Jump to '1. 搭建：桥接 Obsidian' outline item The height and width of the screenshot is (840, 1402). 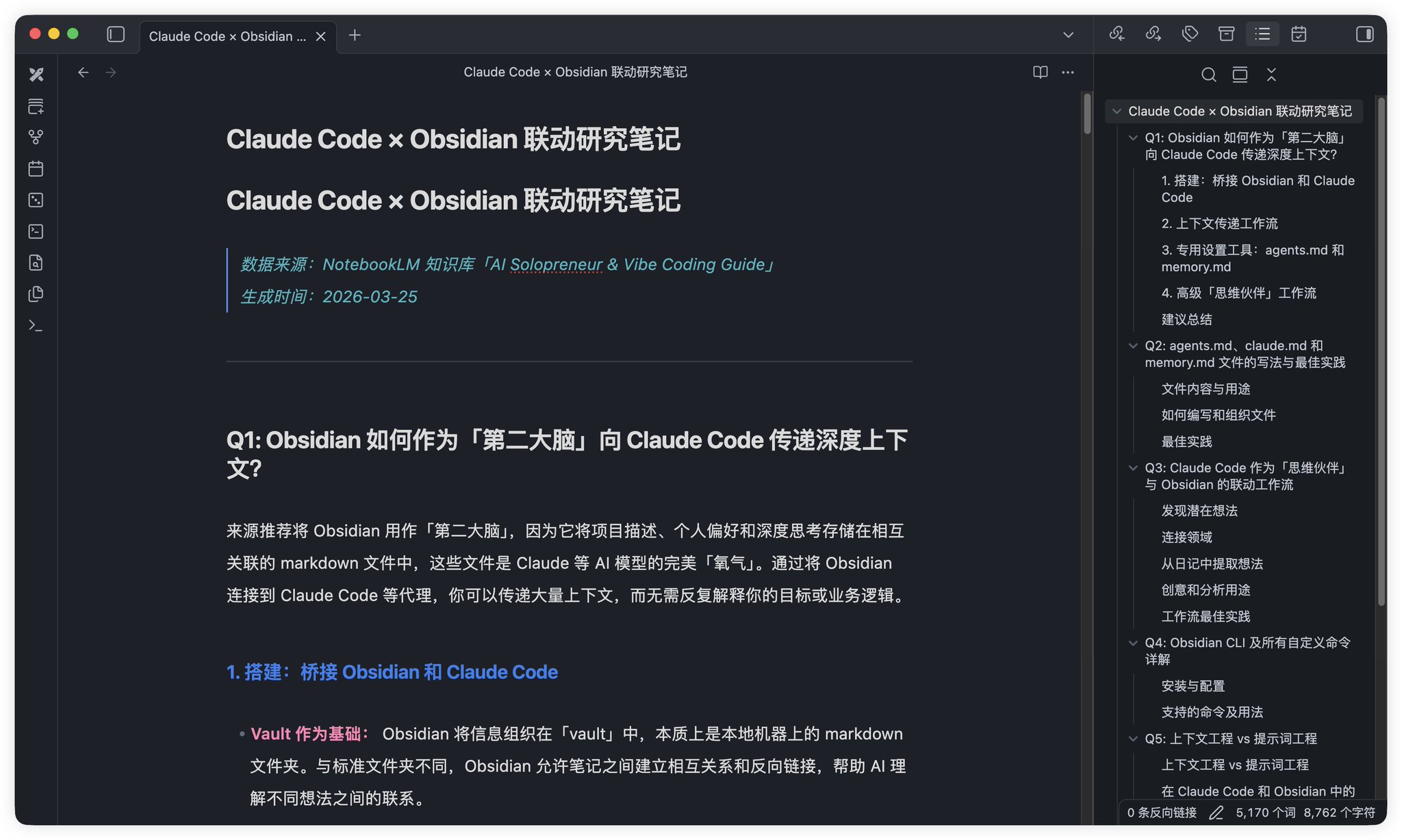(x=1258, y=189)
